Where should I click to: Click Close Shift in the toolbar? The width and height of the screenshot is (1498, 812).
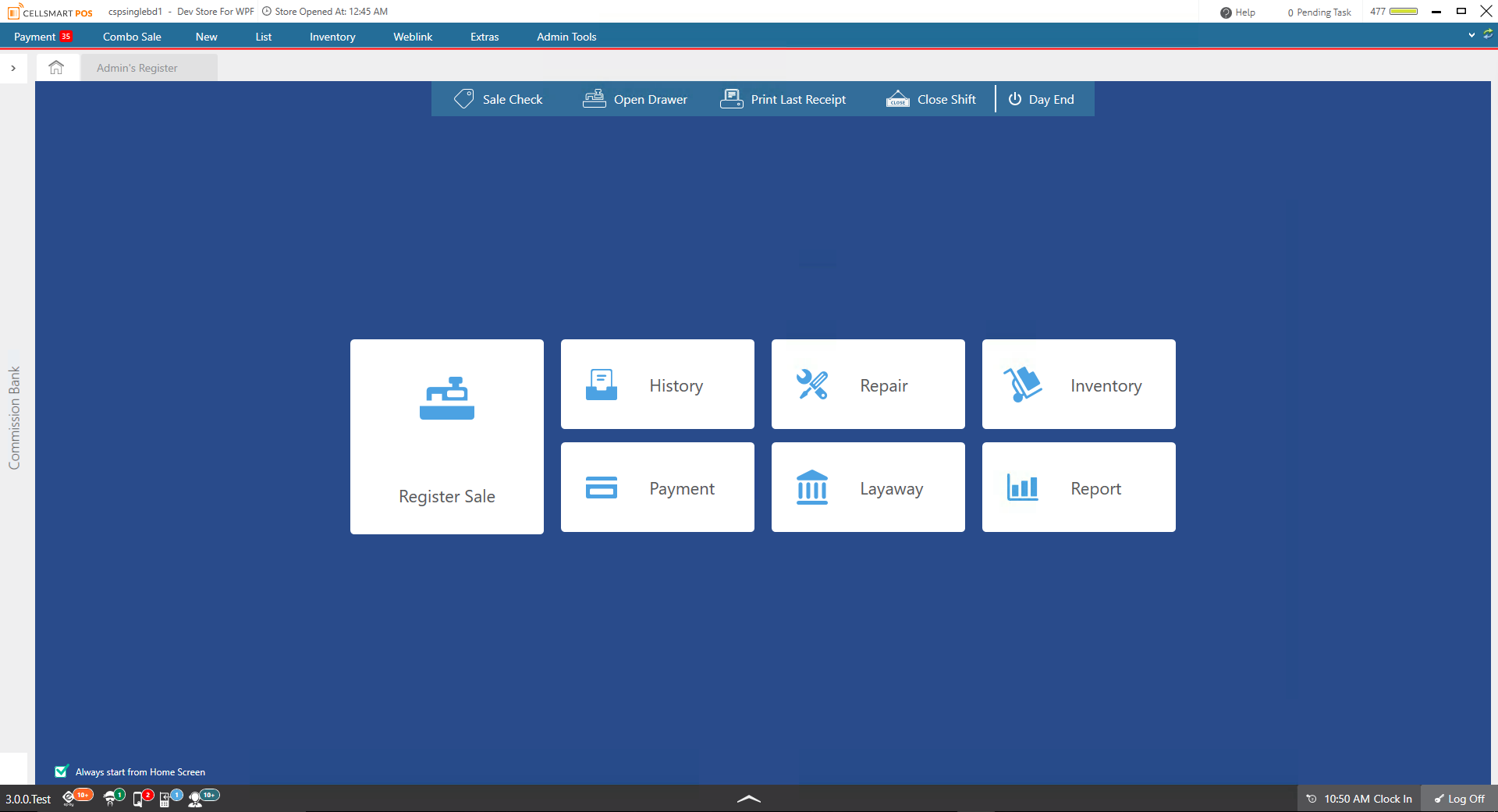point(931,99)
